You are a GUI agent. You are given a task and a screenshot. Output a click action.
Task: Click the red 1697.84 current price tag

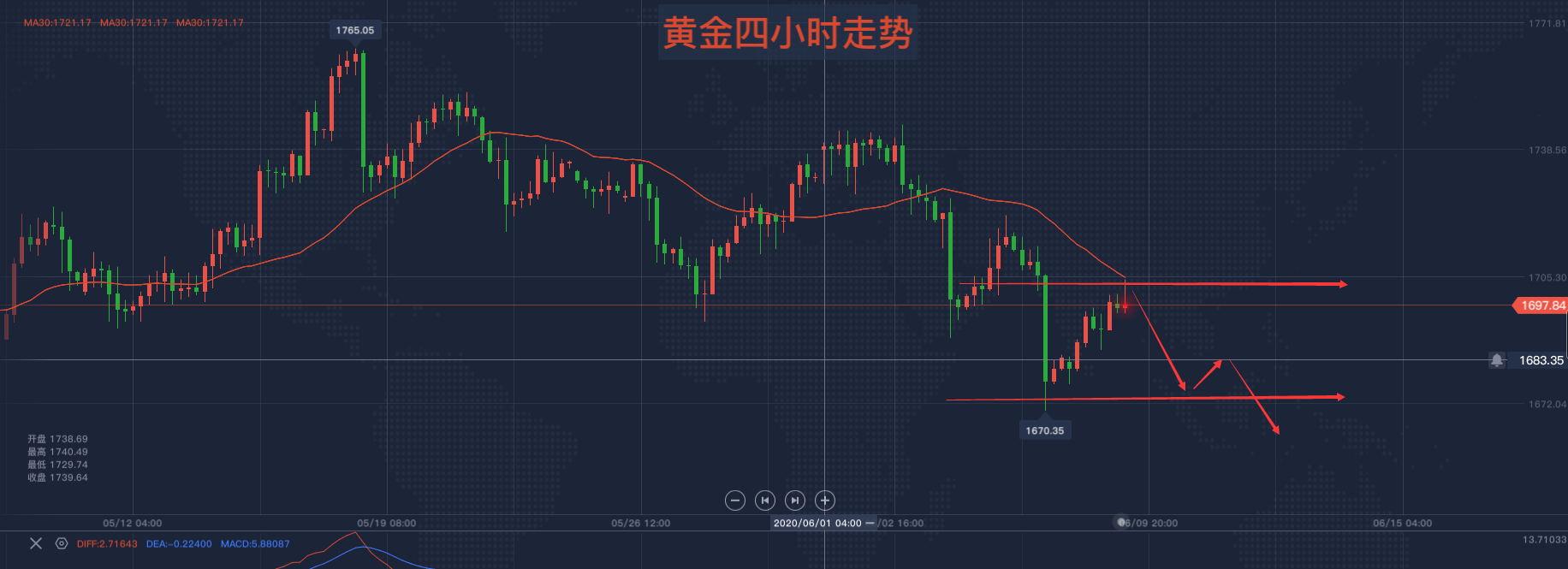pyautogui.click(x=1541, y=305)
